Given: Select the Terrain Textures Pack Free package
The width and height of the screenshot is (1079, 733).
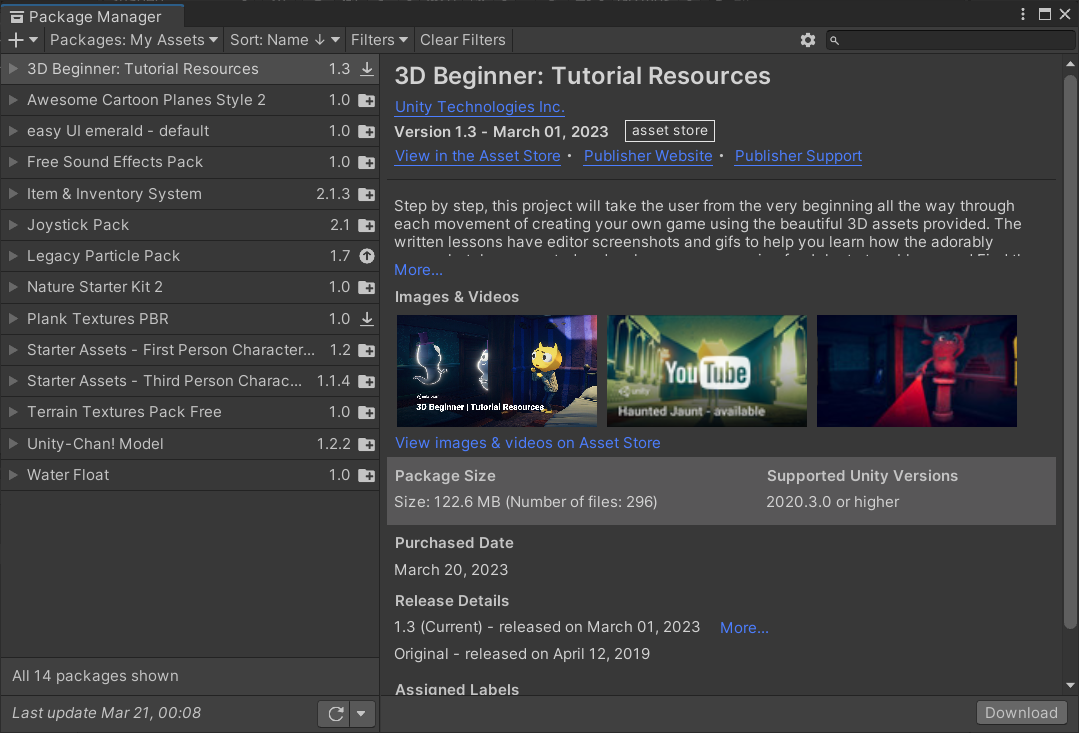Looking at the screenshot, I should (190, 412).
